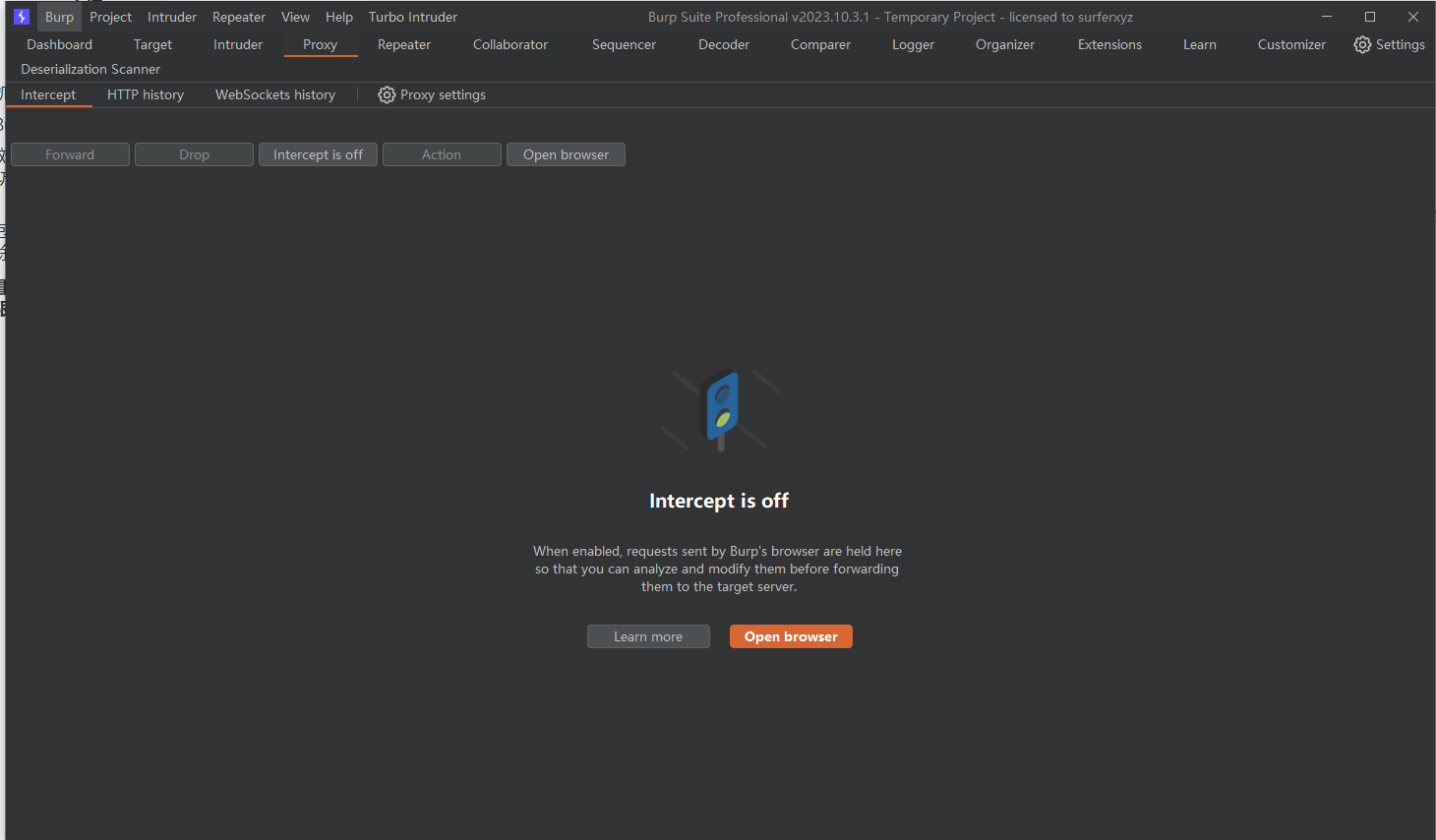This screenshot has width=1436, height=840.
Task: Open the Comparer tab
Action: (x=820, y=44)
